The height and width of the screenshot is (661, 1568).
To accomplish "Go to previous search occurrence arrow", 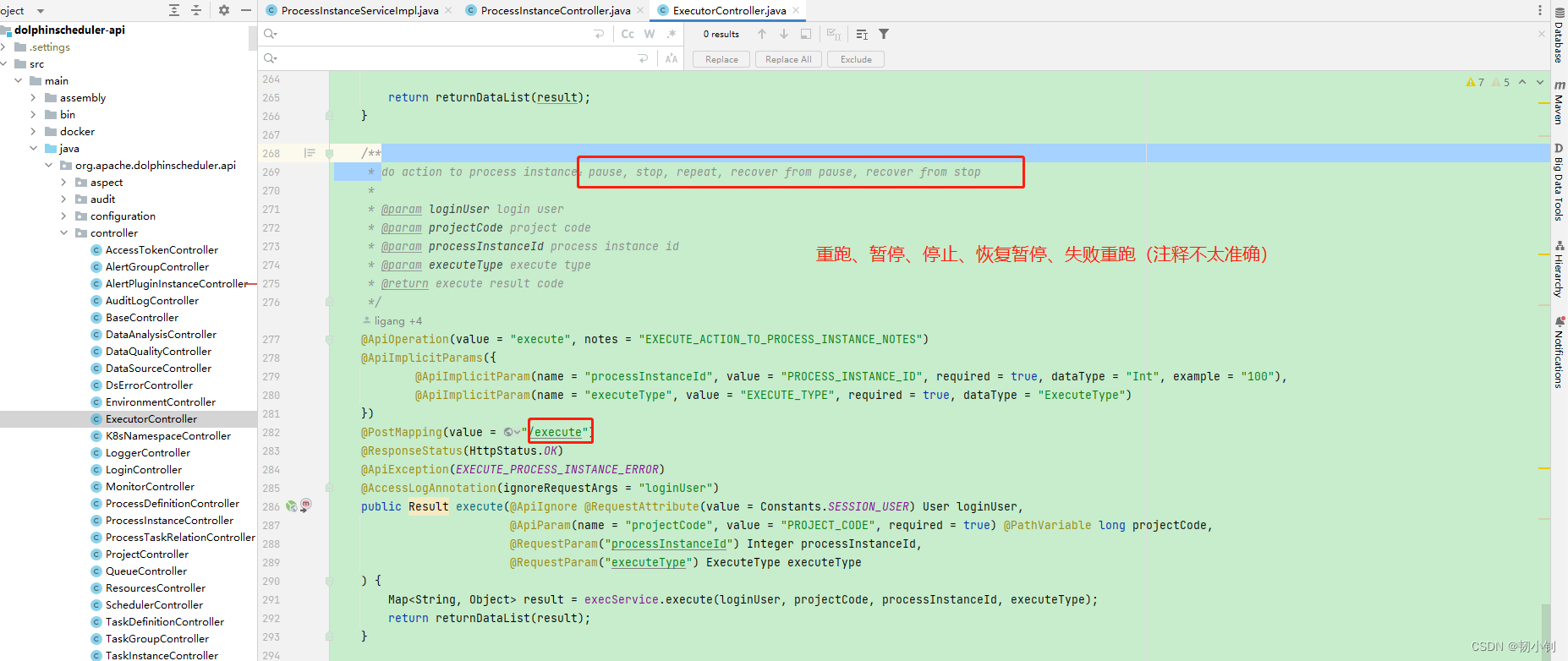I will 762,34.
